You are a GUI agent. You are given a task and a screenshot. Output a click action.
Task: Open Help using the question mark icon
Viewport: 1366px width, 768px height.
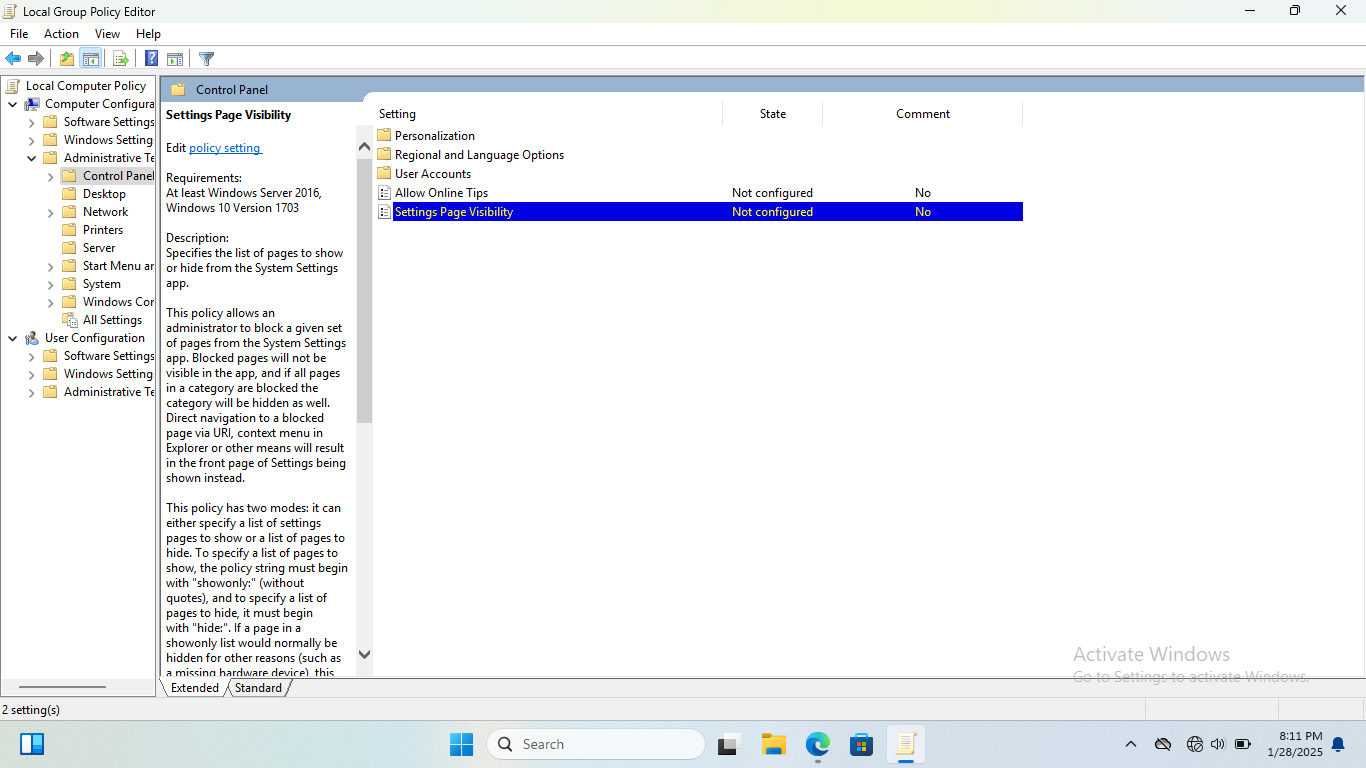[151, 59]
